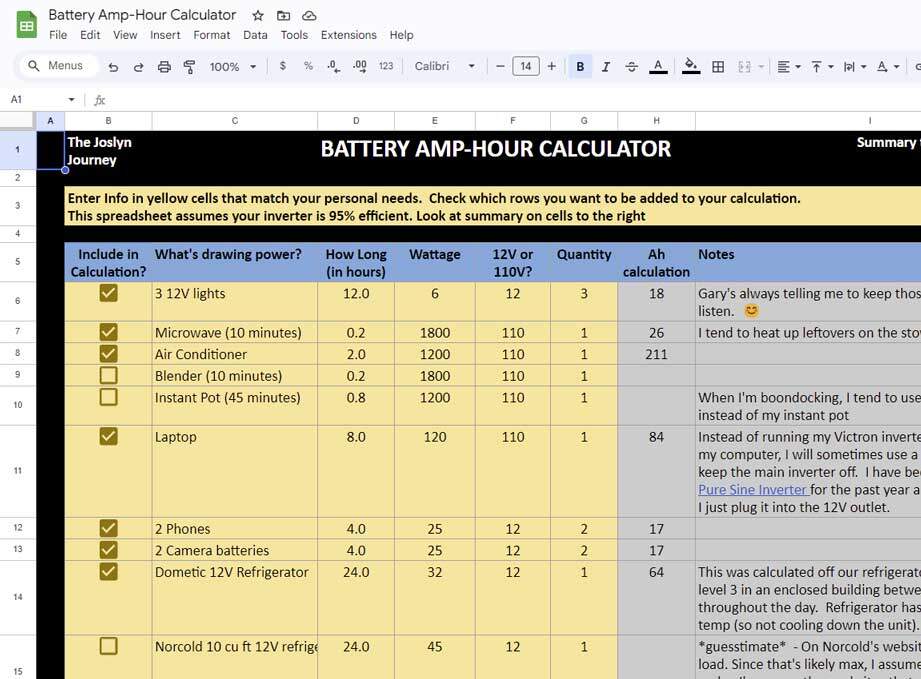Click the document title Battery Amp-Hour Calculator
The height and width of the screenshot is (679, 921).
(x=142, y=15)
